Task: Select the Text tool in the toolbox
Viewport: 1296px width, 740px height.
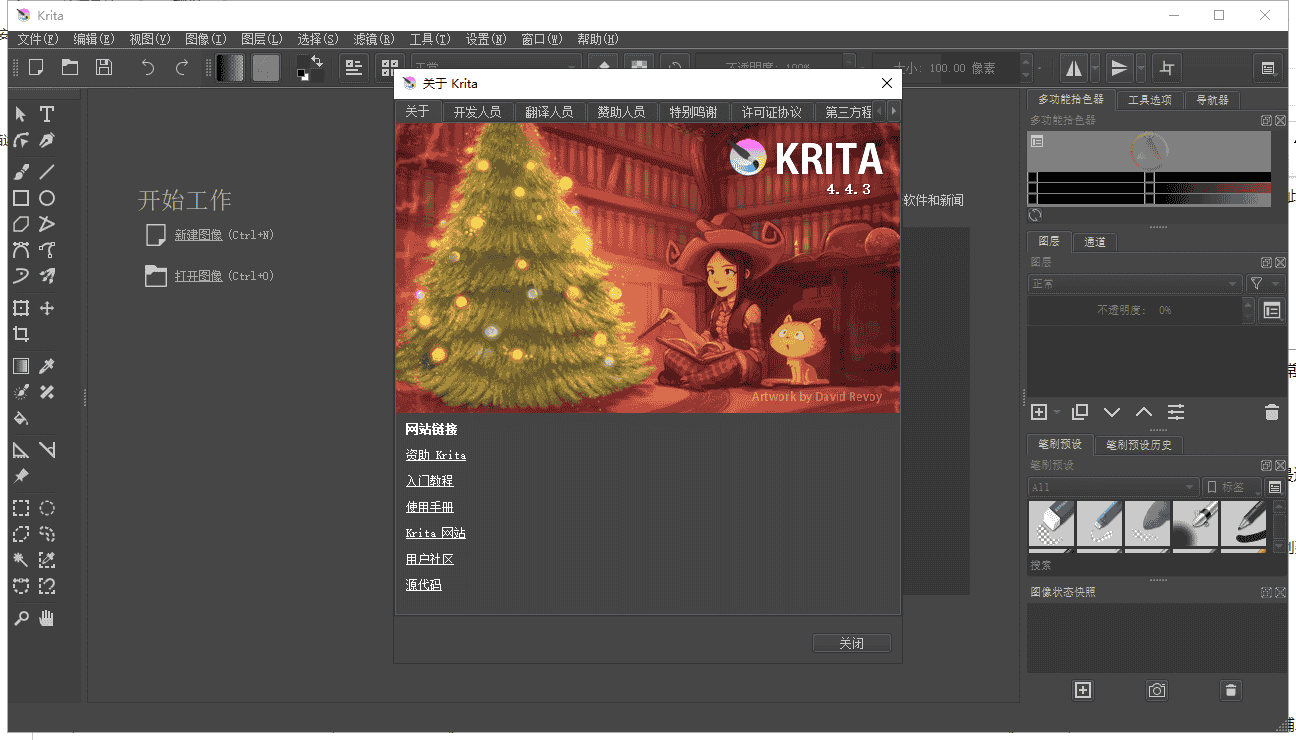Action: click(x=46, y=114)
